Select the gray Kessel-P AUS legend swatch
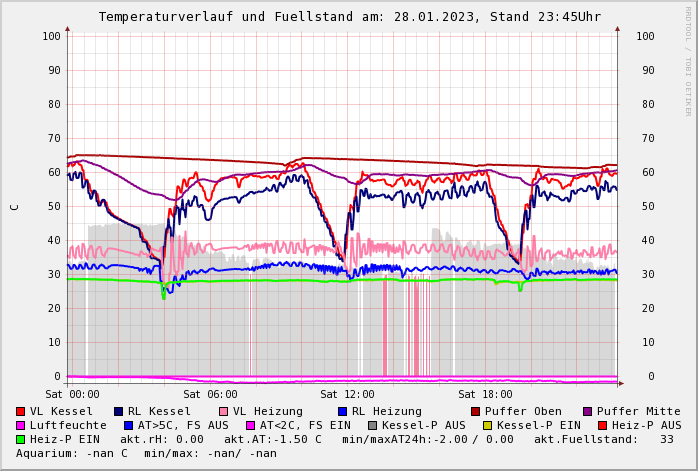Image resolution: width=698 pixels, height=471 pixels. point(372,425)
